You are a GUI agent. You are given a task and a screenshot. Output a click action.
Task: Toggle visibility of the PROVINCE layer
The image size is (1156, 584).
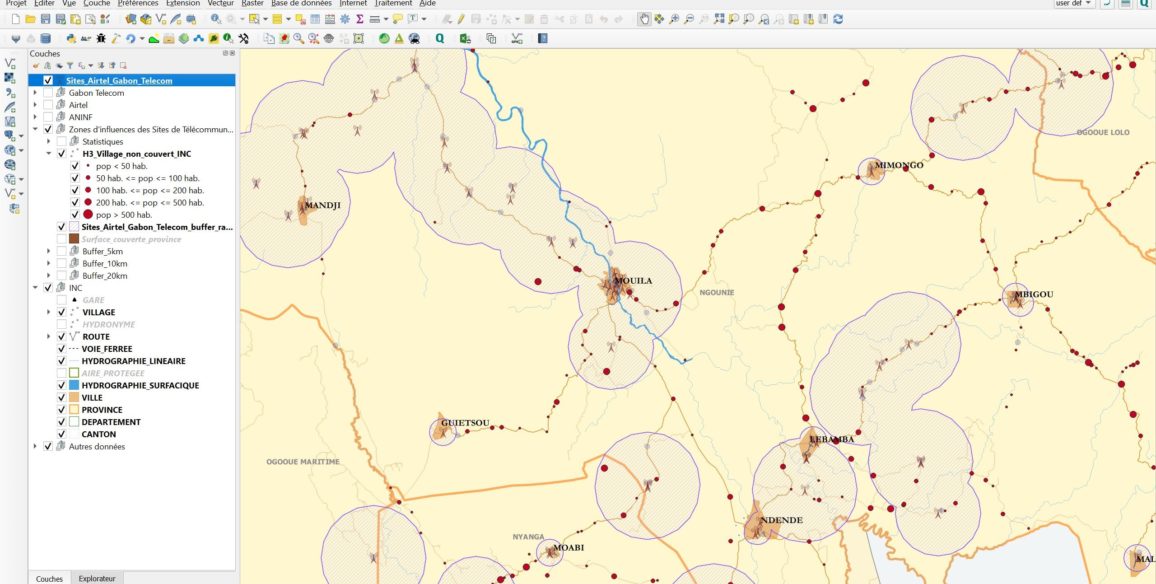pyautogui.click(x=61, y=410)
